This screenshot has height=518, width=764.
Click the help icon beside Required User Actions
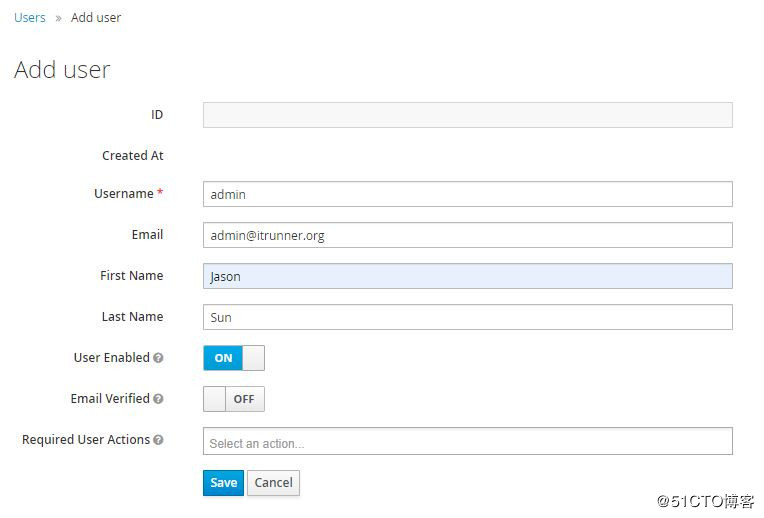pyautogui.click(x=158, y=440)
